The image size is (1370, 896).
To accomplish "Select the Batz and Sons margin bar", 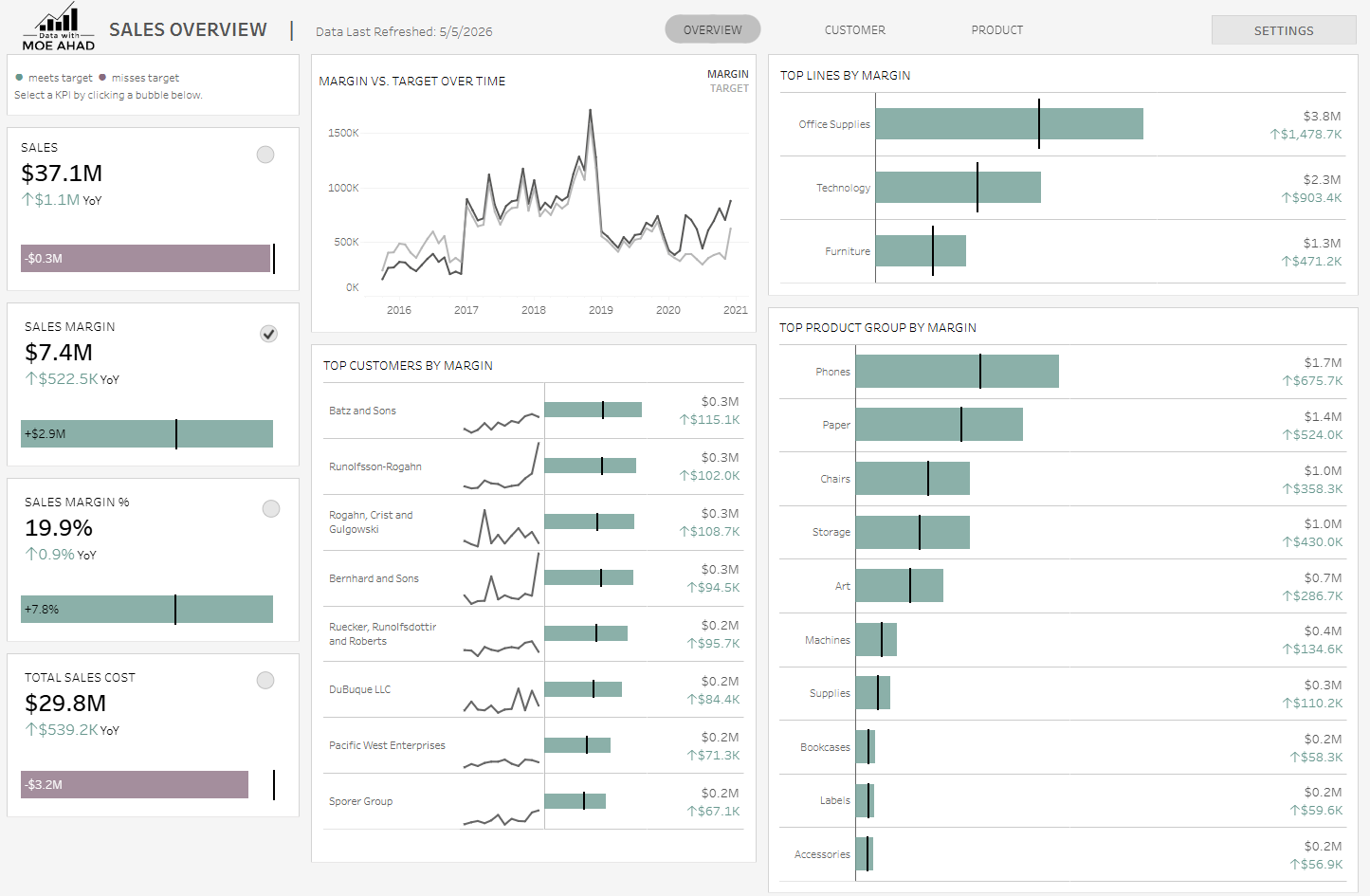I will coord(594,410).
